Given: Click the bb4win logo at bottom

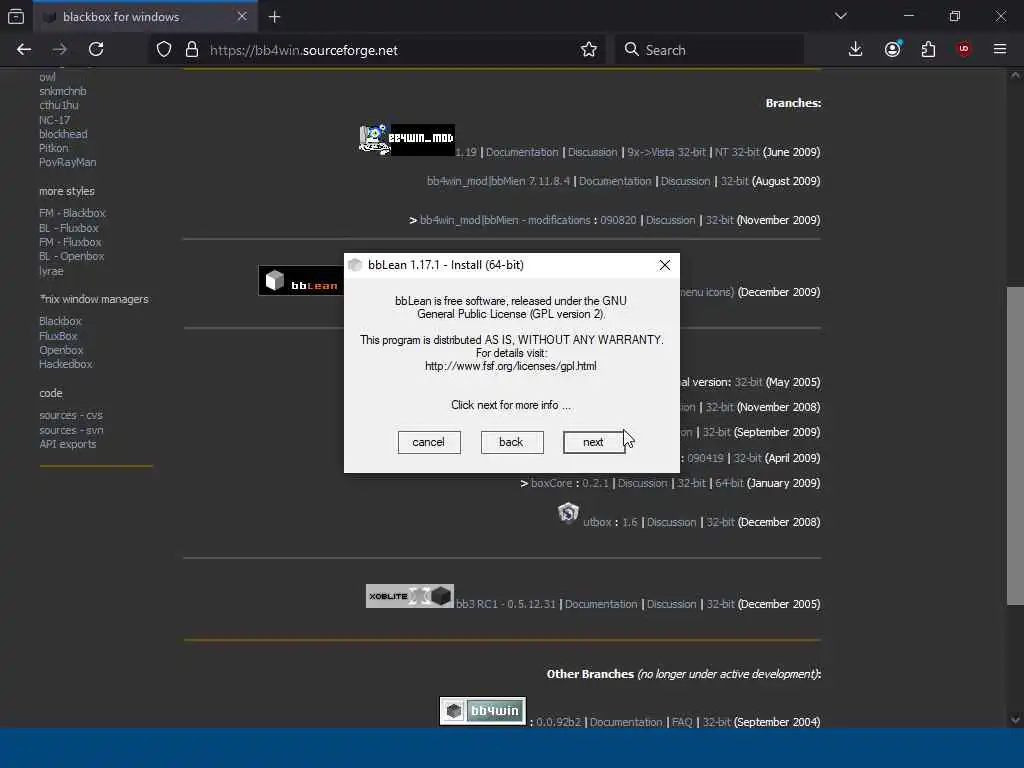Looking at the screenshot, I should (x=483, y=711).
